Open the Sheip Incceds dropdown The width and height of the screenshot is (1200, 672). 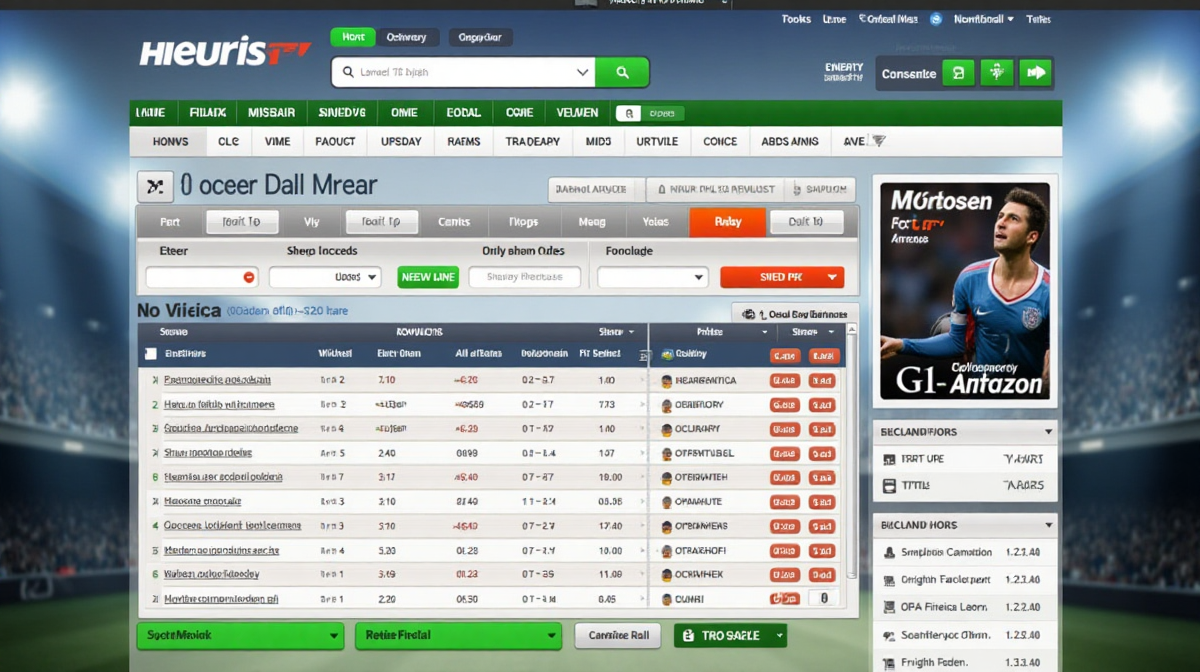[324, 277]
